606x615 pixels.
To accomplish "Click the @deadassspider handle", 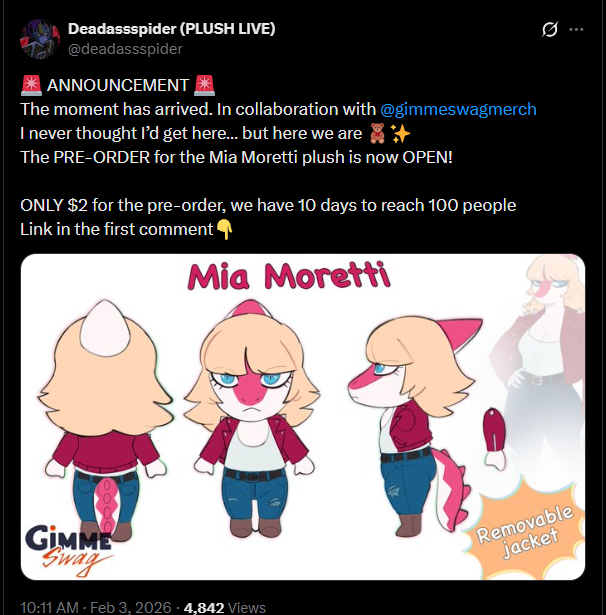I will 125,49.
